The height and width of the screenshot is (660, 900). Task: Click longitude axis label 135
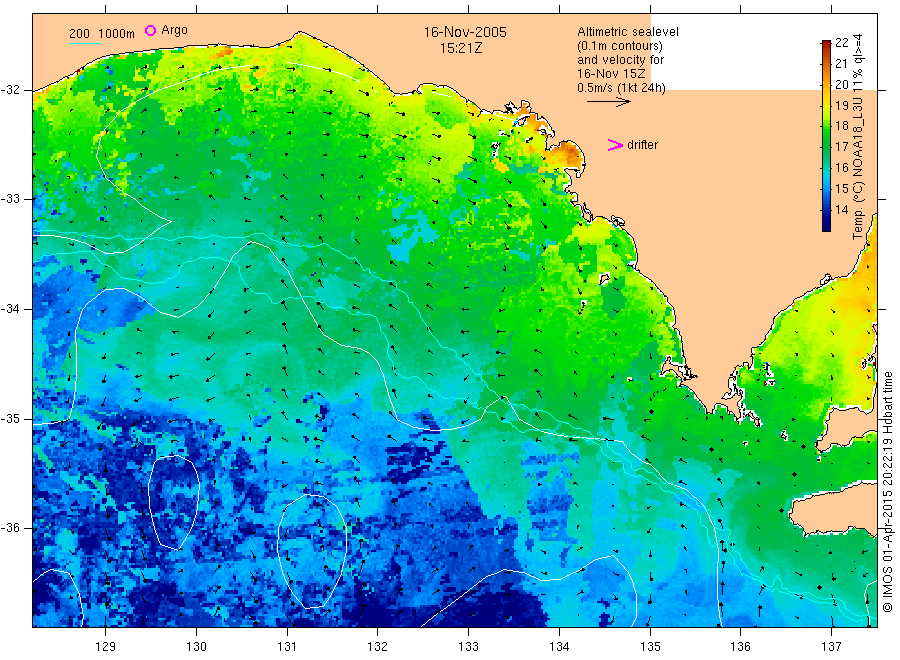tap(650, 647)
